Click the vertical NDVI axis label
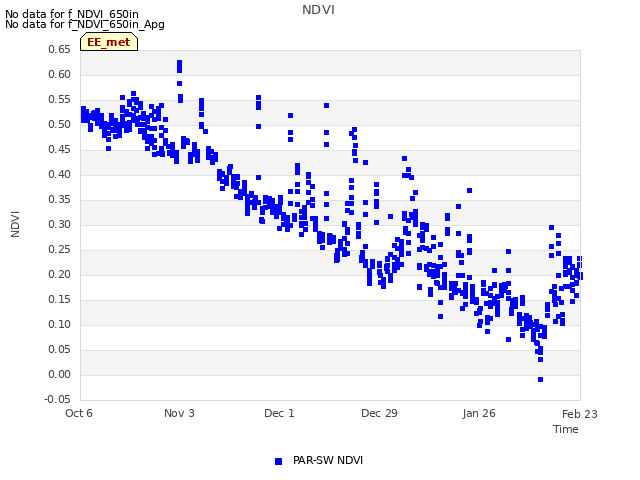This screenshot has height=480, width=640. point(15,224)
